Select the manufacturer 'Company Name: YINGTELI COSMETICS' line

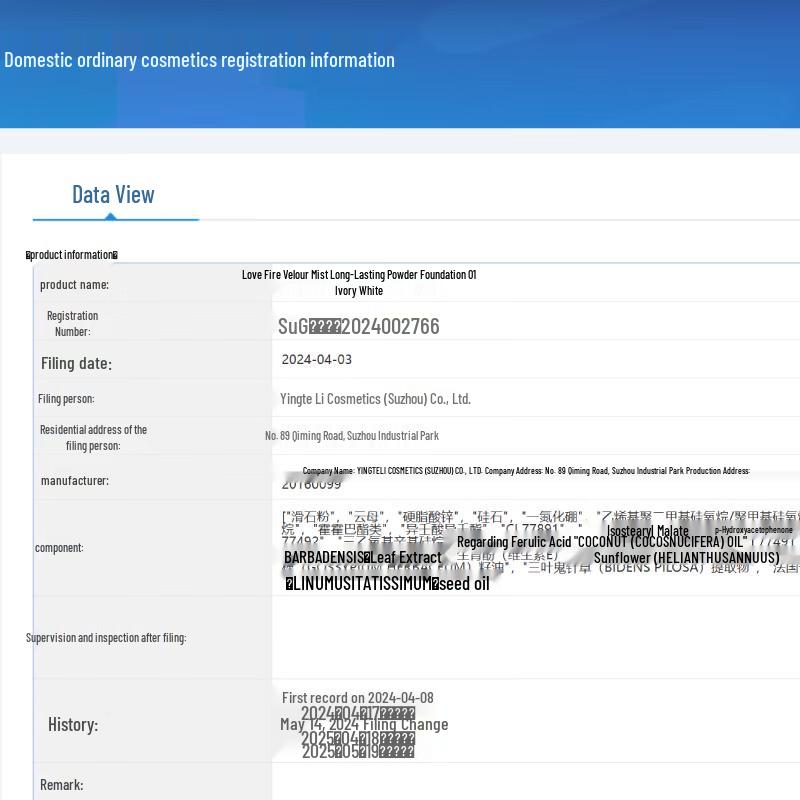[x=526, y=470]
